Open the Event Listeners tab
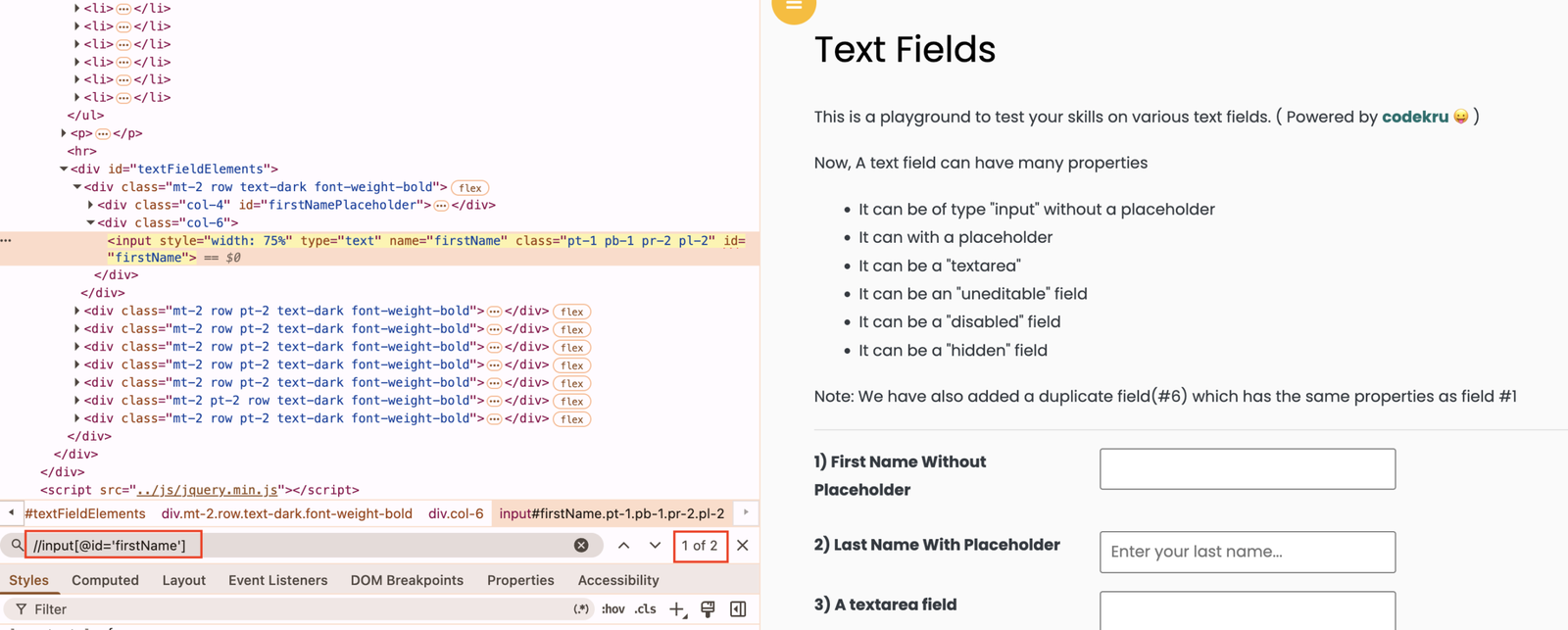Viewport: 1568px width, 630px height. 277,580
